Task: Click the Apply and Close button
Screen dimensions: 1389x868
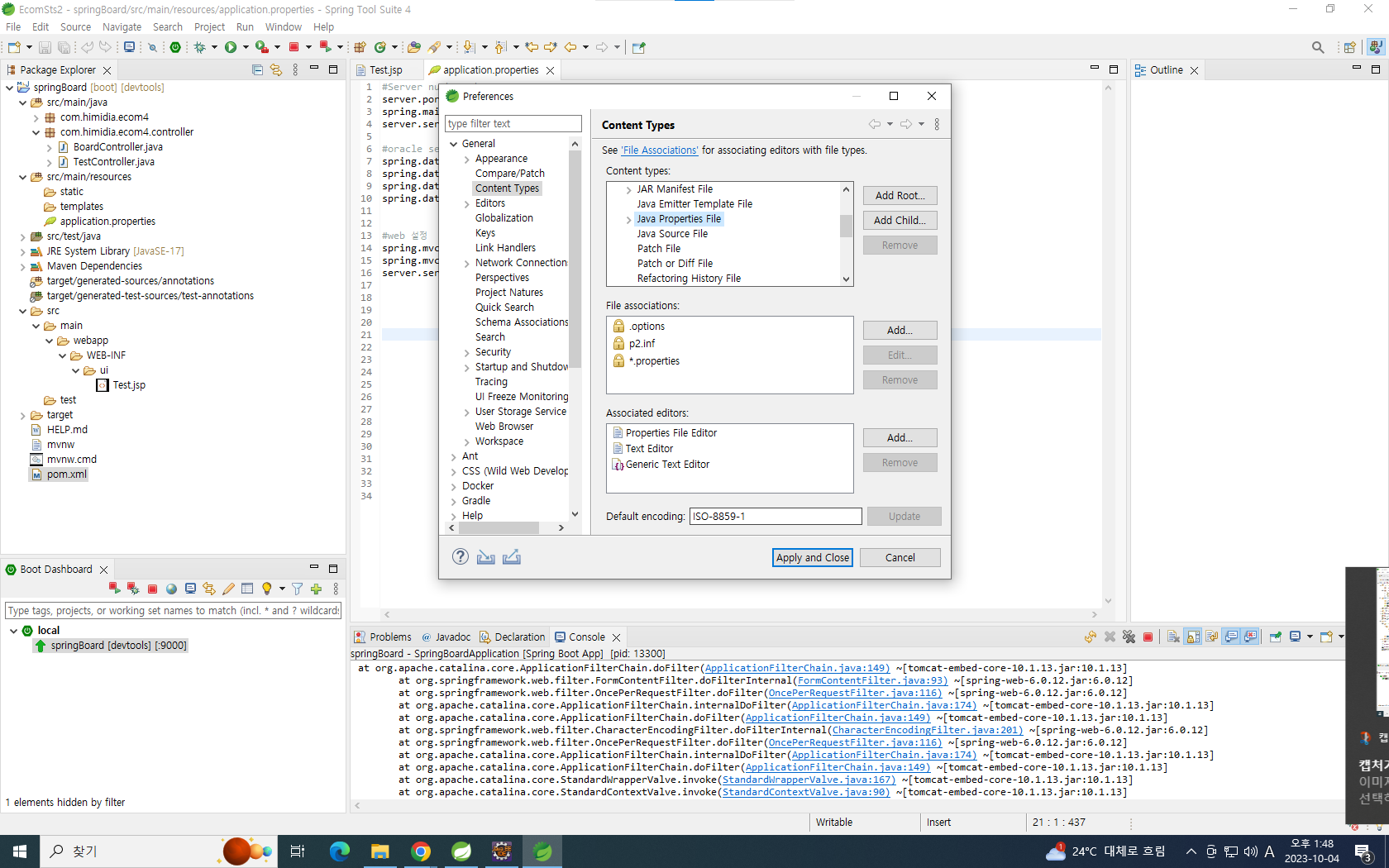Action: (813, 558)
